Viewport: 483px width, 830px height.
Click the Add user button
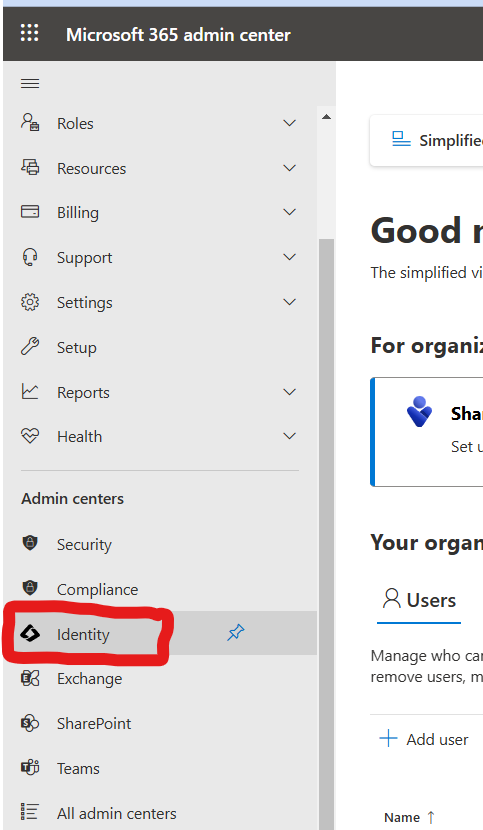pos(424,739)
